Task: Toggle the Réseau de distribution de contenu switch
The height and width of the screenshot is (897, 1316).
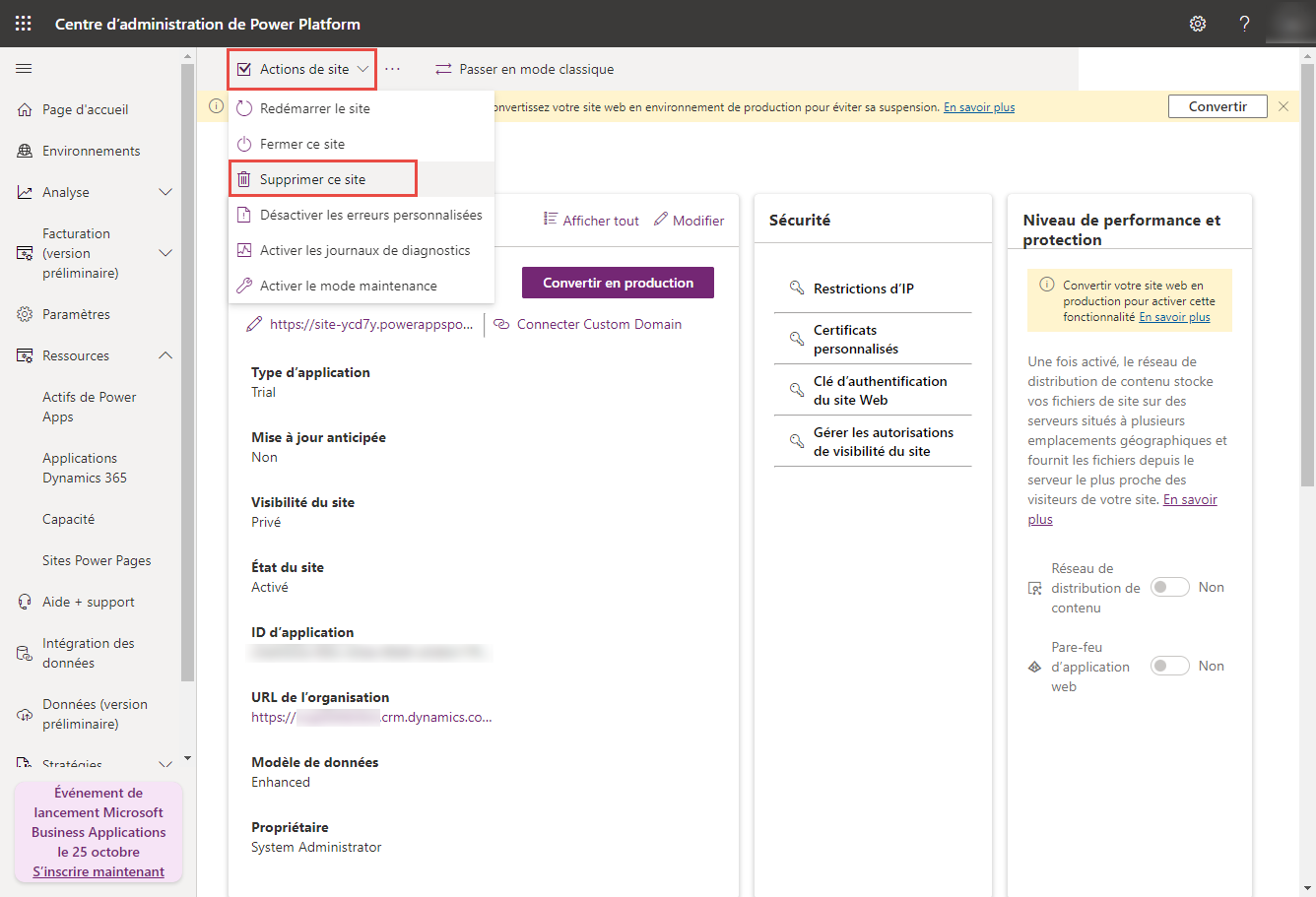Action: click(1170, 587)
